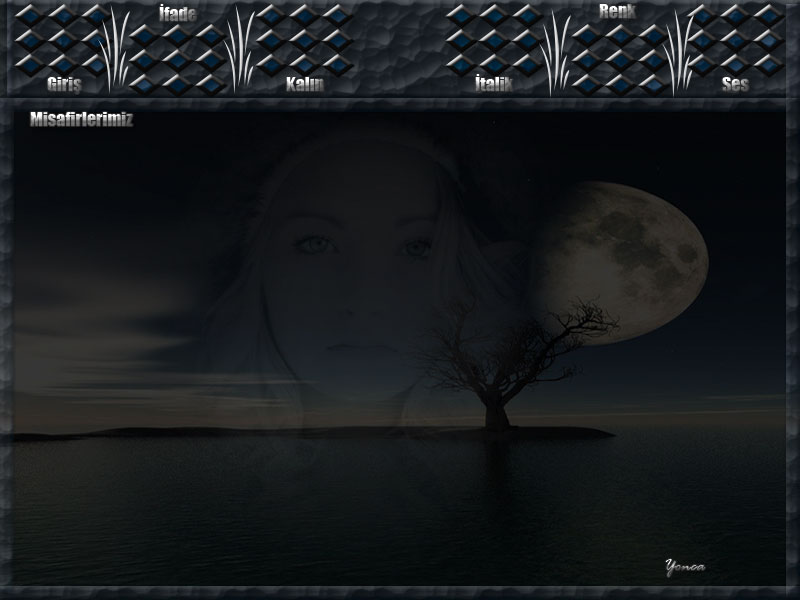Click the Yonca signature text

[x=685, y=566]
